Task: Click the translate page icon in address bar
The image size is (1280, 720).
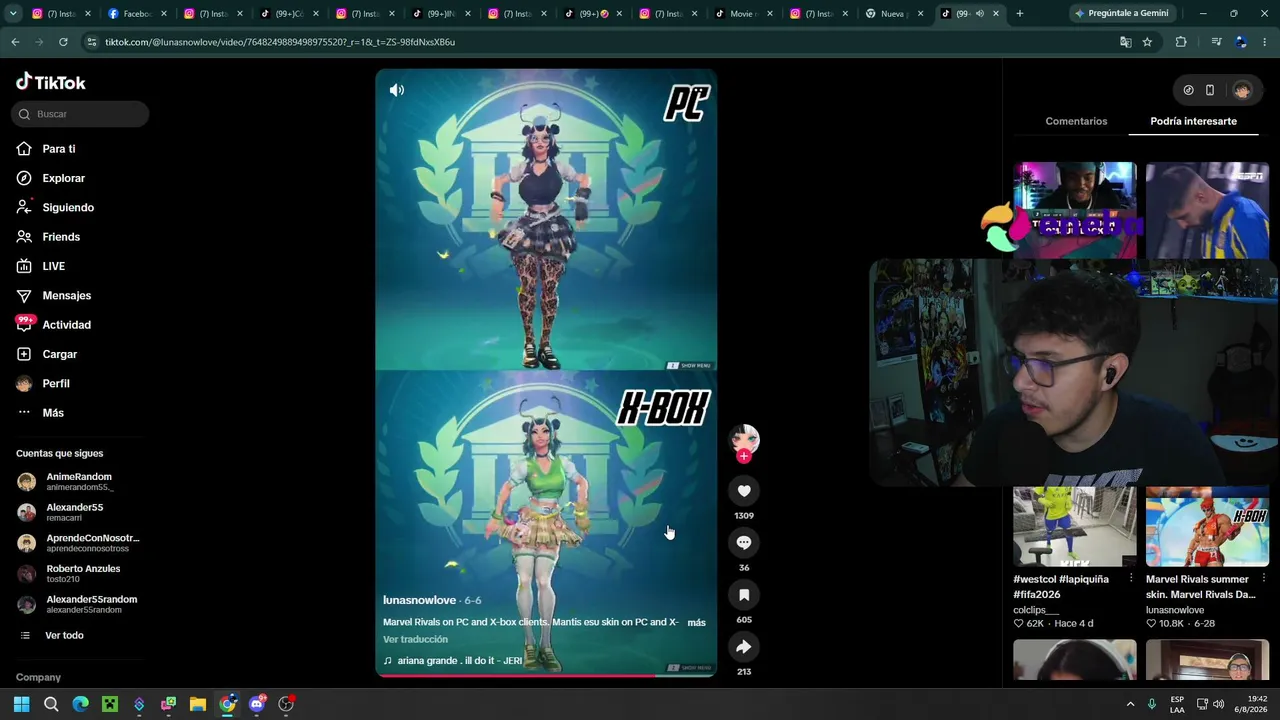Action: click(x=1126, y=42)
